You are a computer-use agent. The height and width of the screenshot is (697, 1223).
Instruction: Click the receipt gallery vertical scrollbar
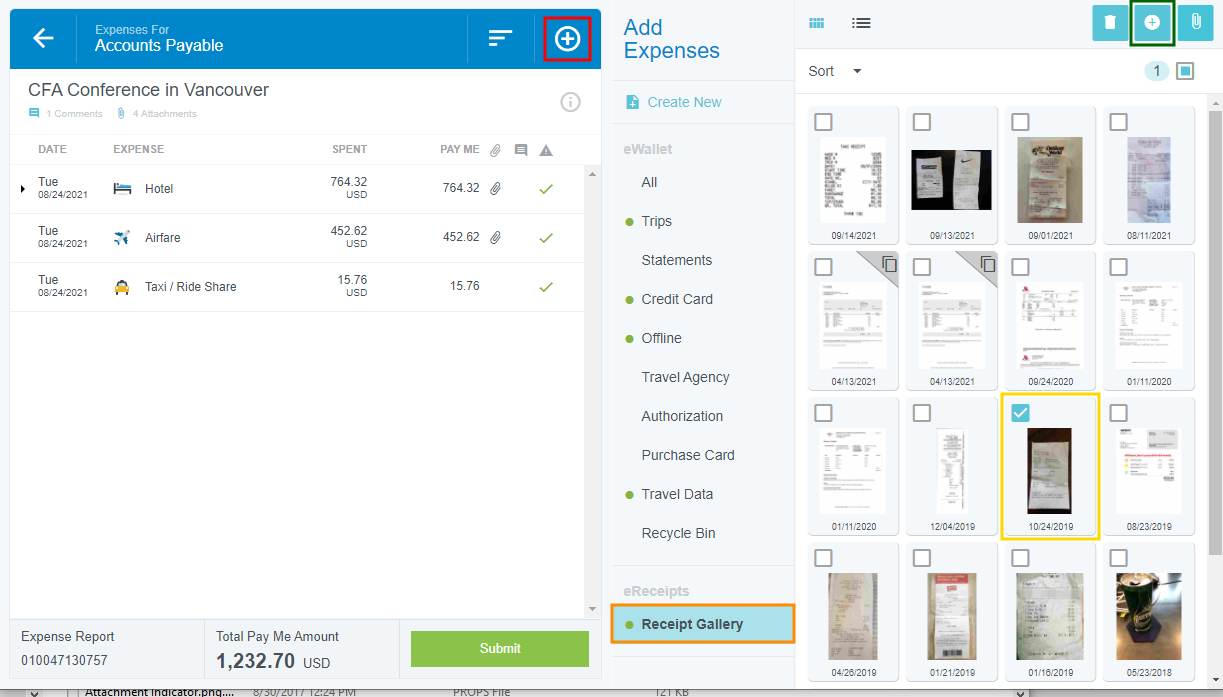click(x=1215, y=330)
